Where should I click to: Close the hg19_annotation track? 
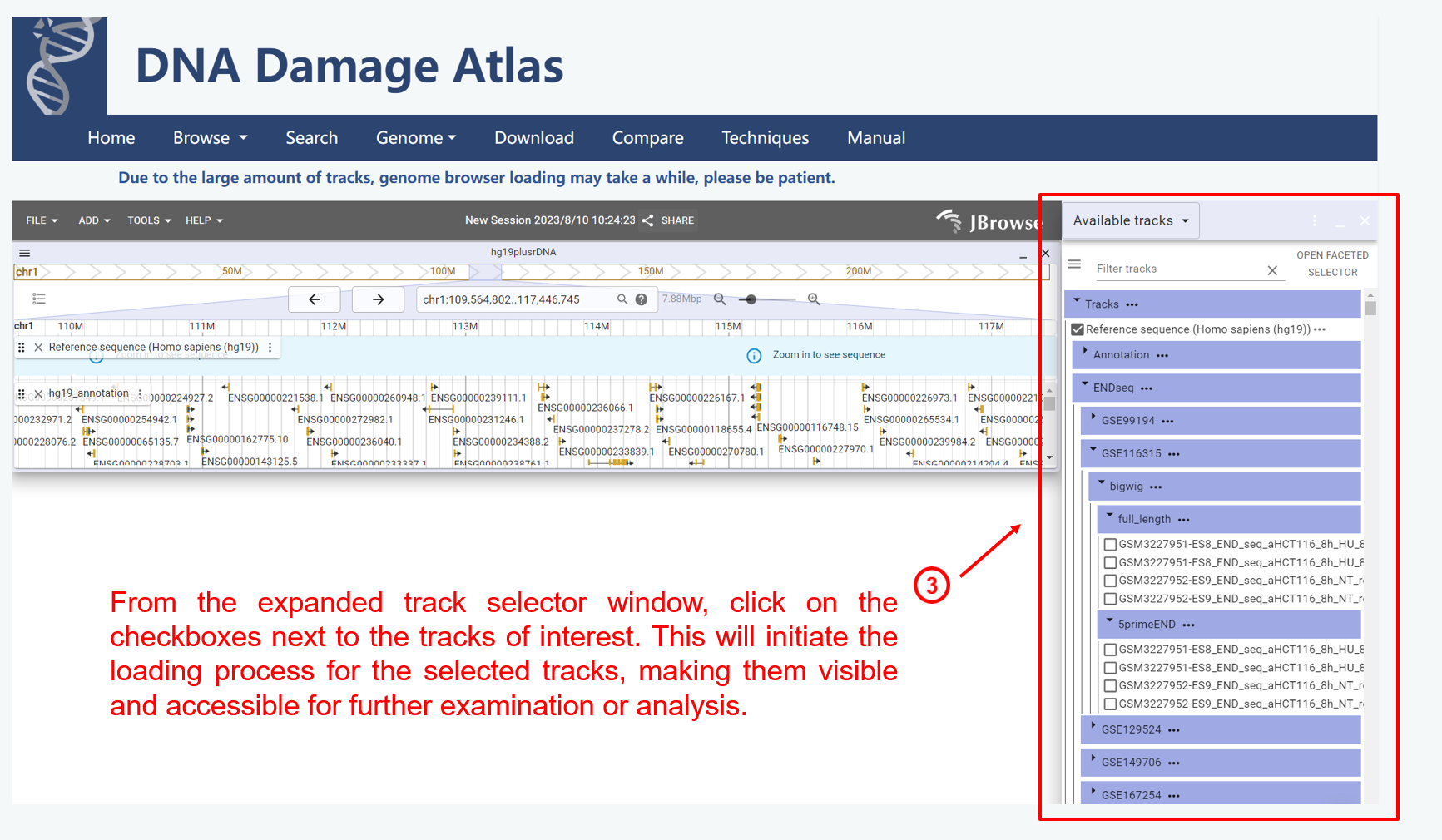38,393
